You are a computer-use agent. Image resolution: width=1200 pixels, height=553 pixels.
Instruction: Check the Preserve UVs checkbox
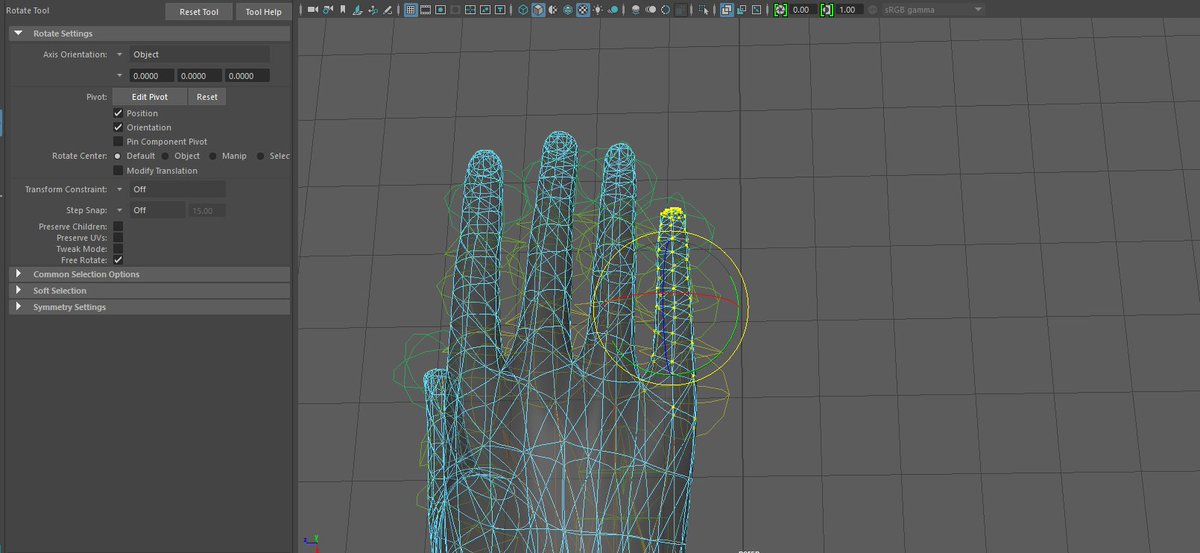[118, 237]
